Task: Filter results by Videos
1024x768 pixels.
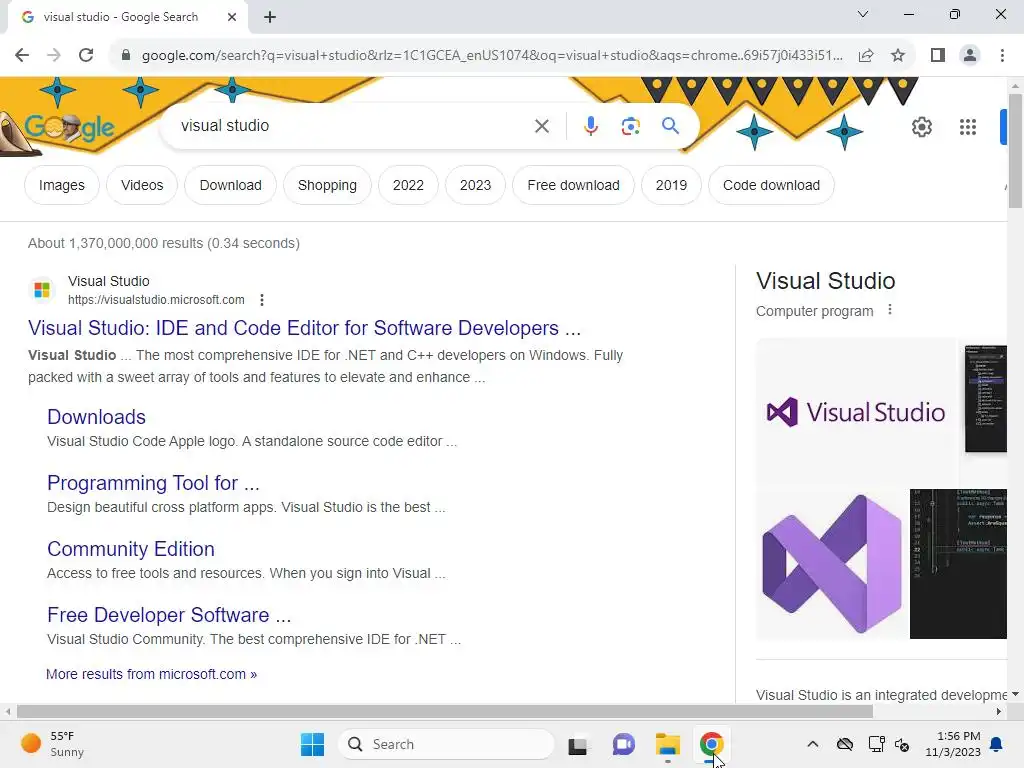Action: pyautogui.click(x=142, y=185)
